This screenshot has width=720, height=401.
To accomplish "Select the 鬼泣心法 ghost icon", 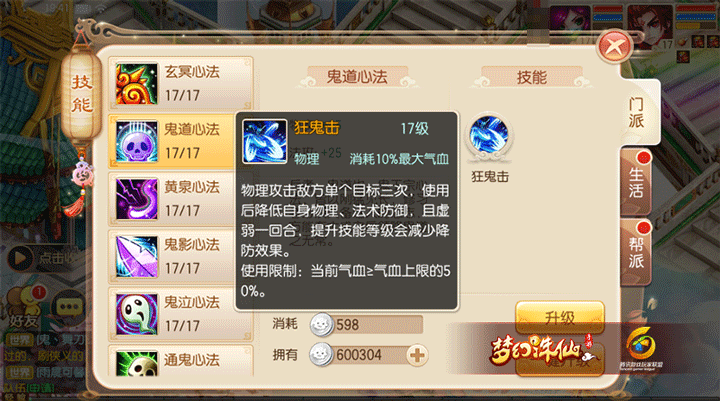I will (136, 315).
